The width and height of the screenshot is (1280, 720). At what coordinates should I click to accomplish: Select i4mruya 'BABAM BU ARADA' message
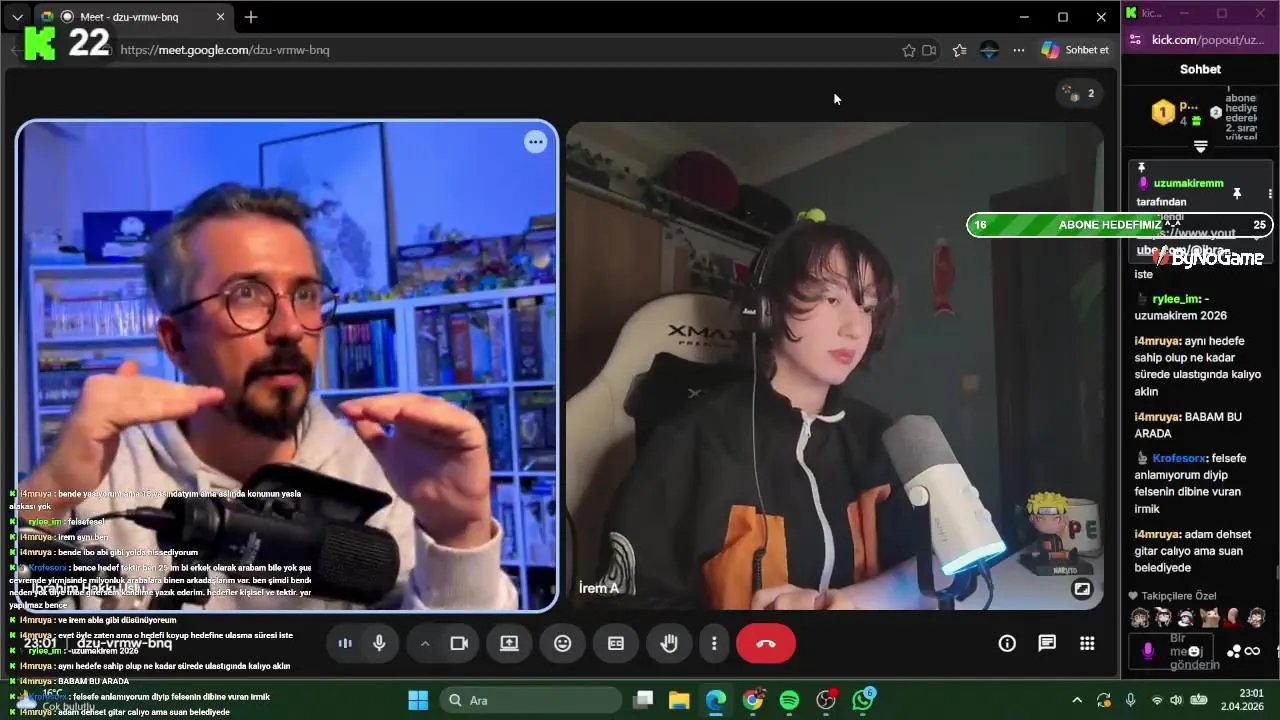point(1188,425)
